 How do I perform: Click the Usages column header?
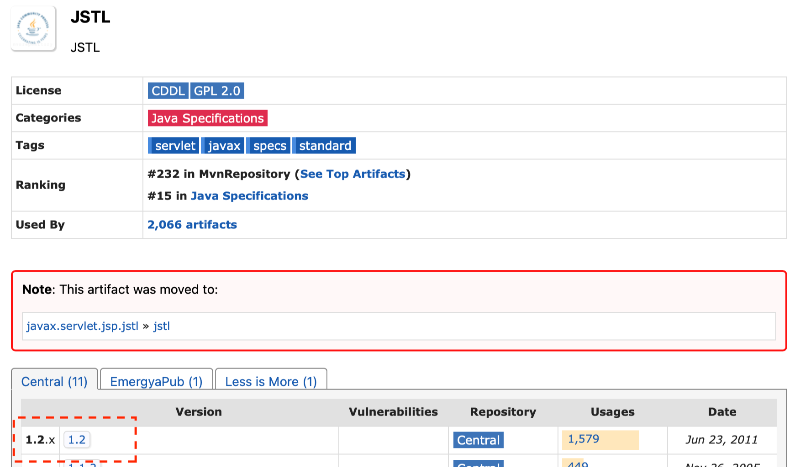point(613,412)
